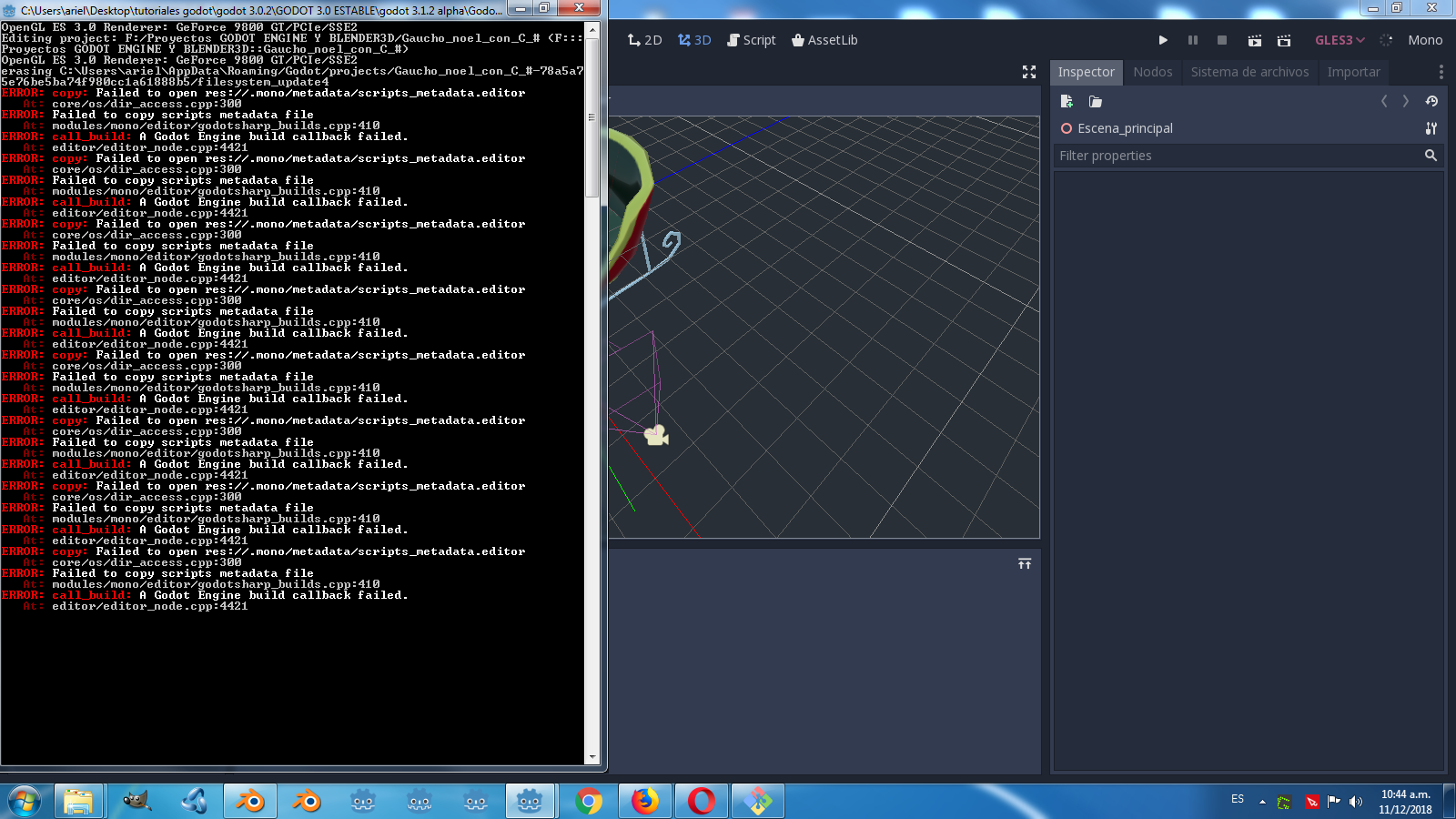Open the dock tabs options menu
1456x819 pixels.
[1441, 72]
